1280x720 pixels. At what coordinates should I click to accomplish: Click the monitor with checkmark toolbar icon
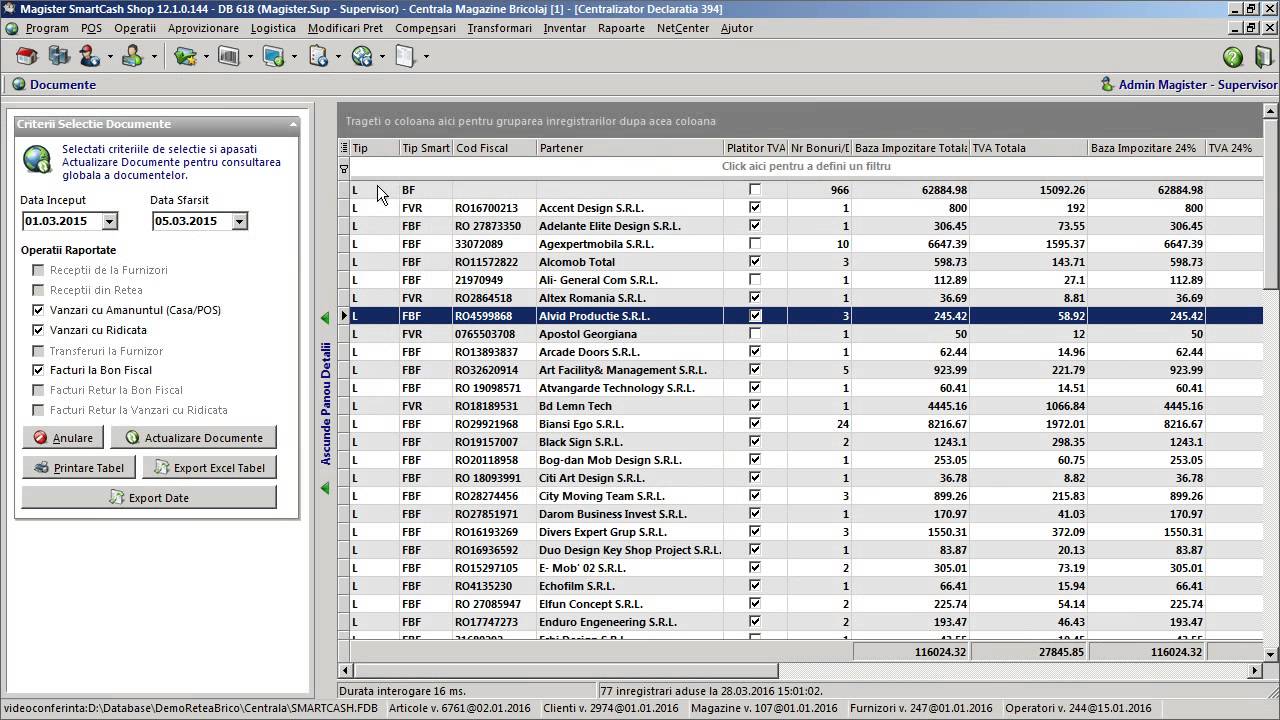pyautogui.click(x=273, y=57)
